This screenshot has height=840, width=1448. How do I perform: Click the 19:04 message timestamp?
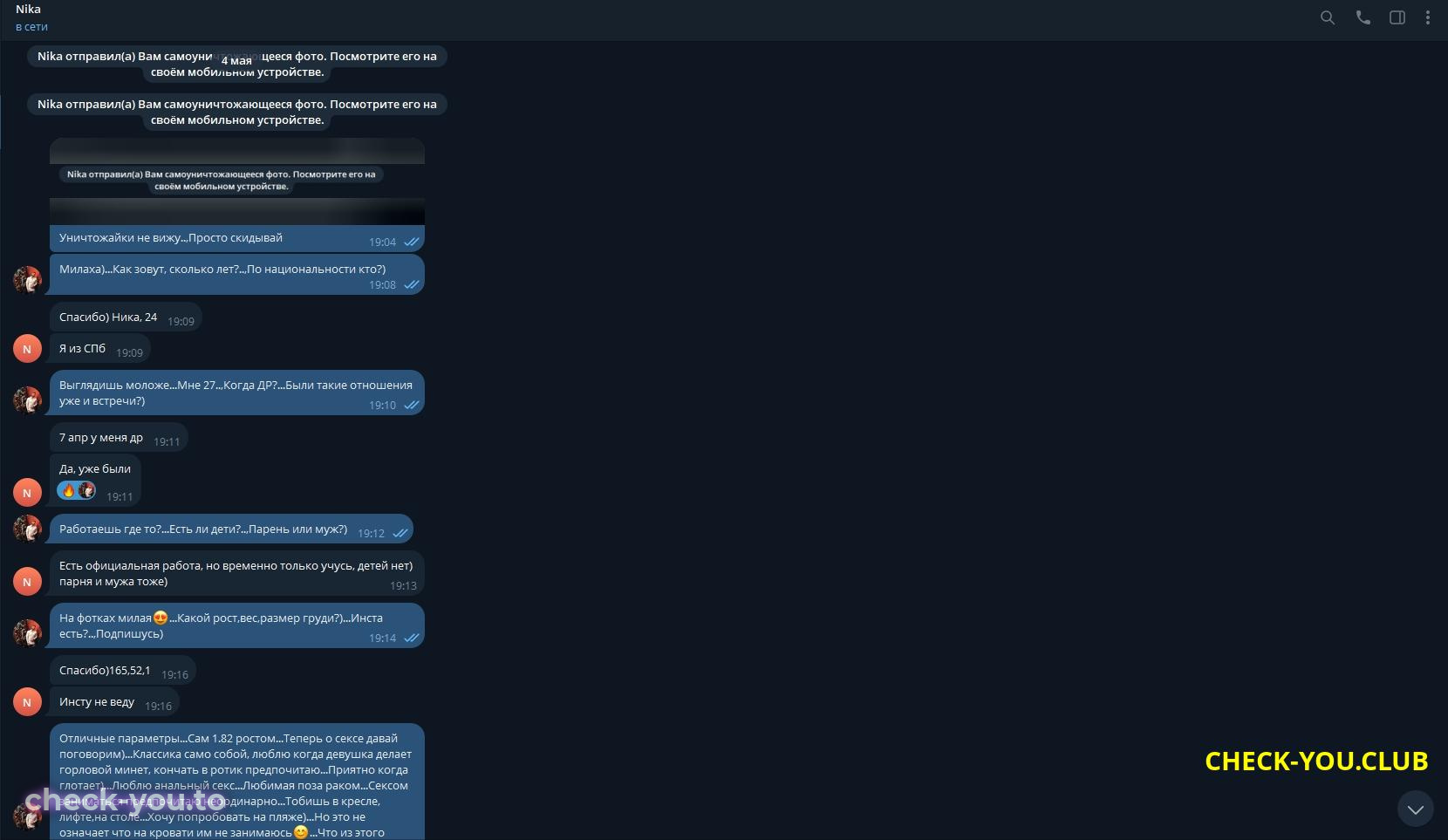coord(382,242)
